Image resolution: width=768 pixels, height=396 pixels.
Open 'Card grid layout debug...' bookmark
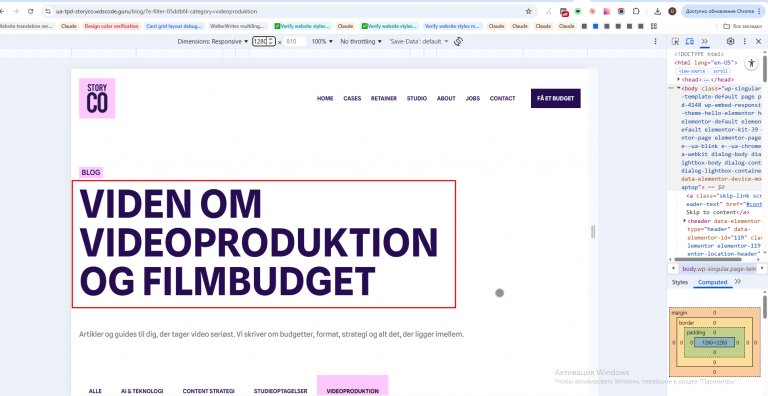pos(174,26)
